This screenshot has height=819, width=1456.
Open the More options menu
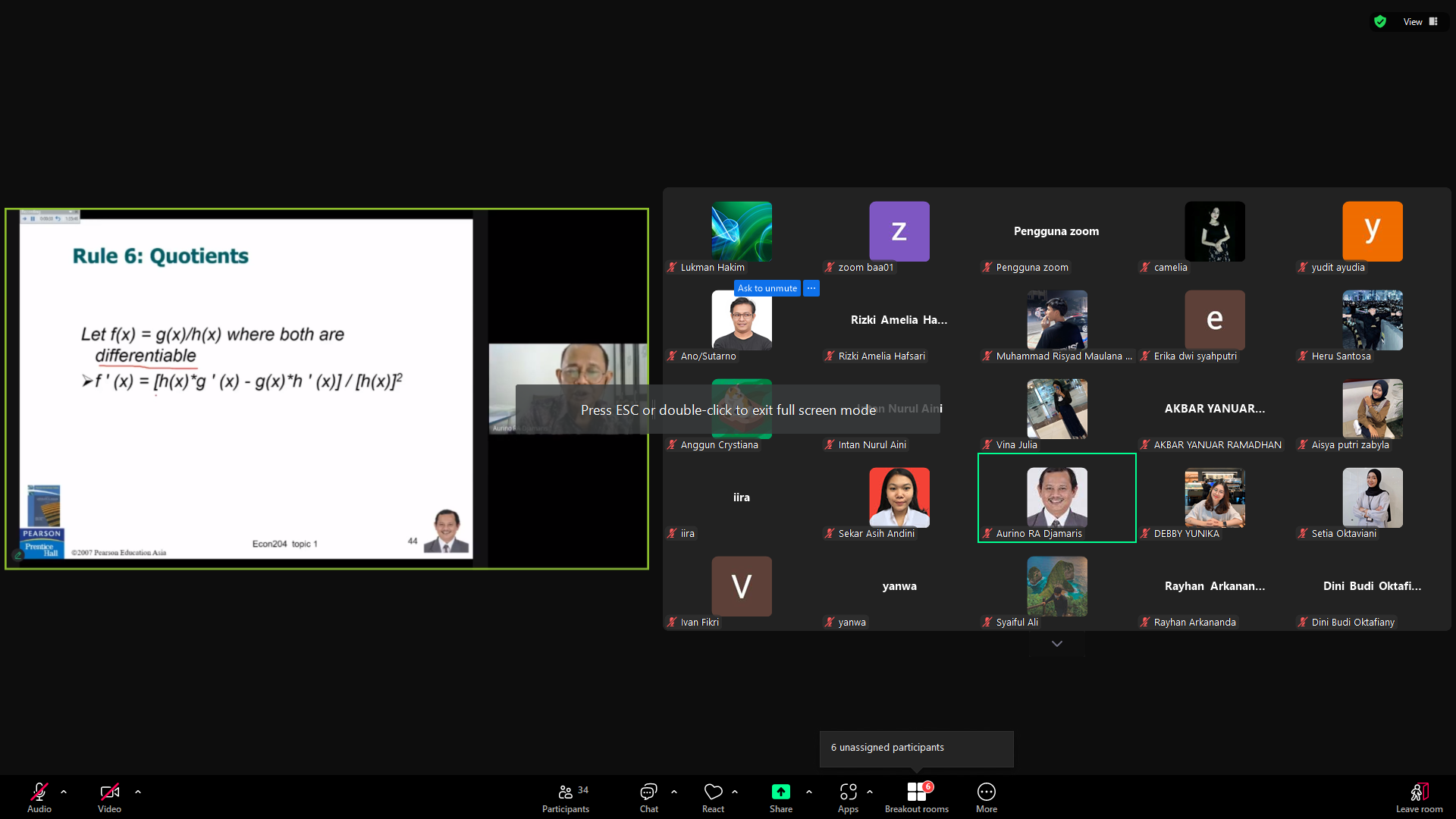(x=987, y=797)
